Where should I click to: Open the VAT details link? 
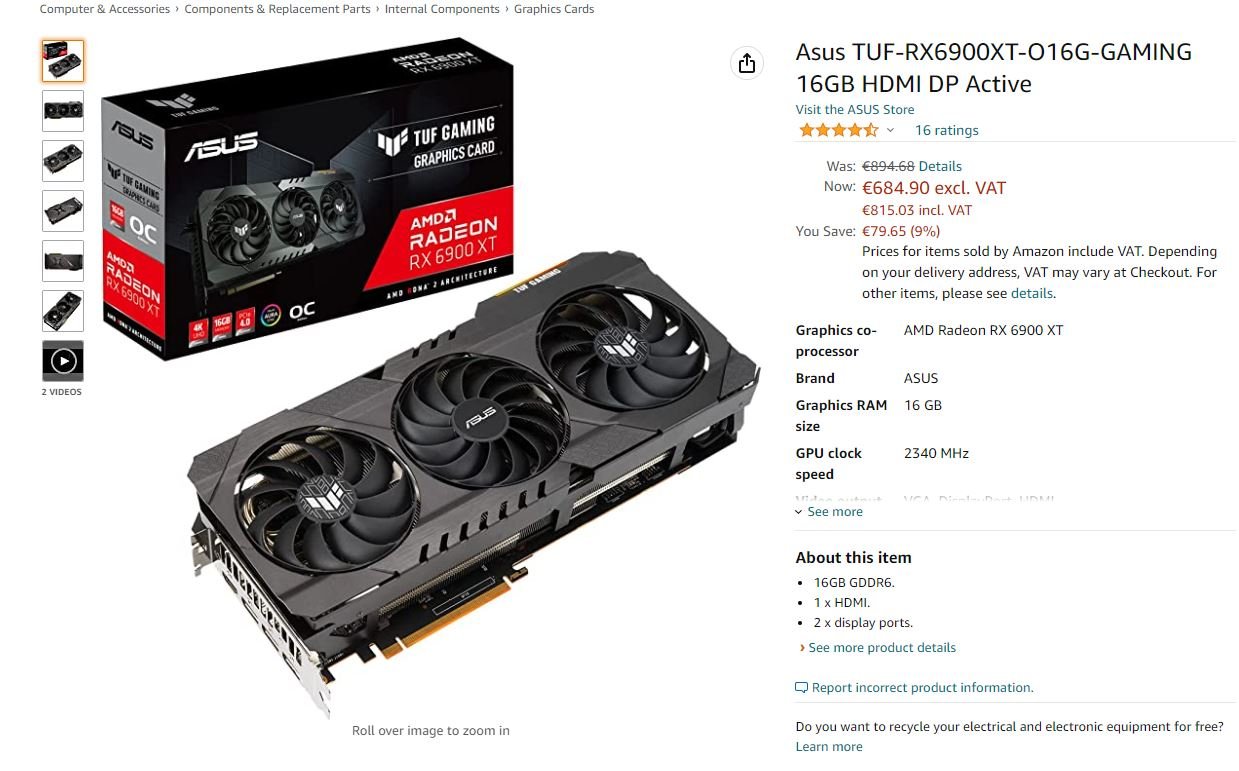point(1032,293)
